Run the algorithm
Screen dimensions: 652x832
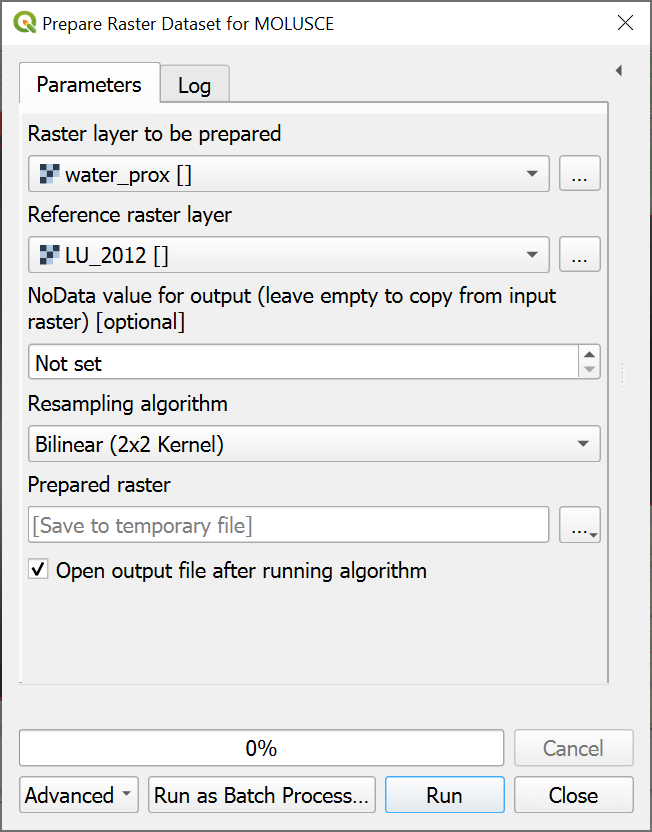pyautogui.click(x=444, y=796)
